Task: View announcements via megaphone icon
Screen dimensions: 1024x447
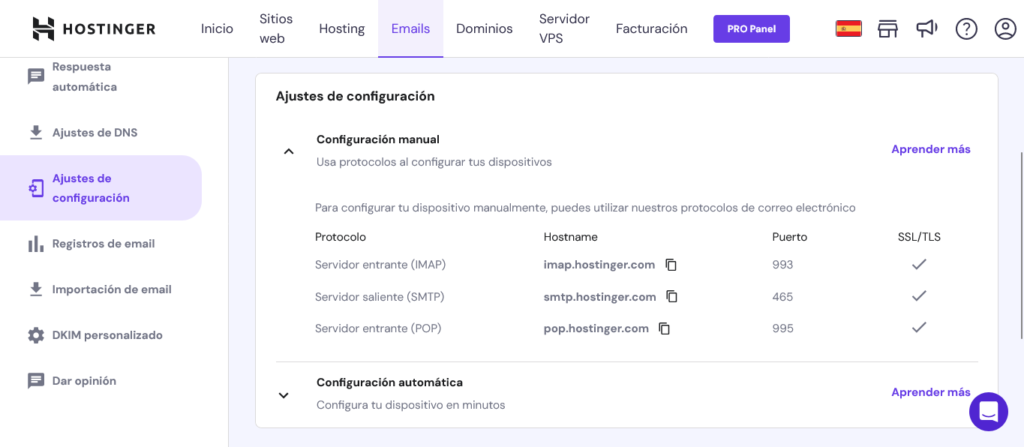Action: pyautogui.click(x=927, y=28)
